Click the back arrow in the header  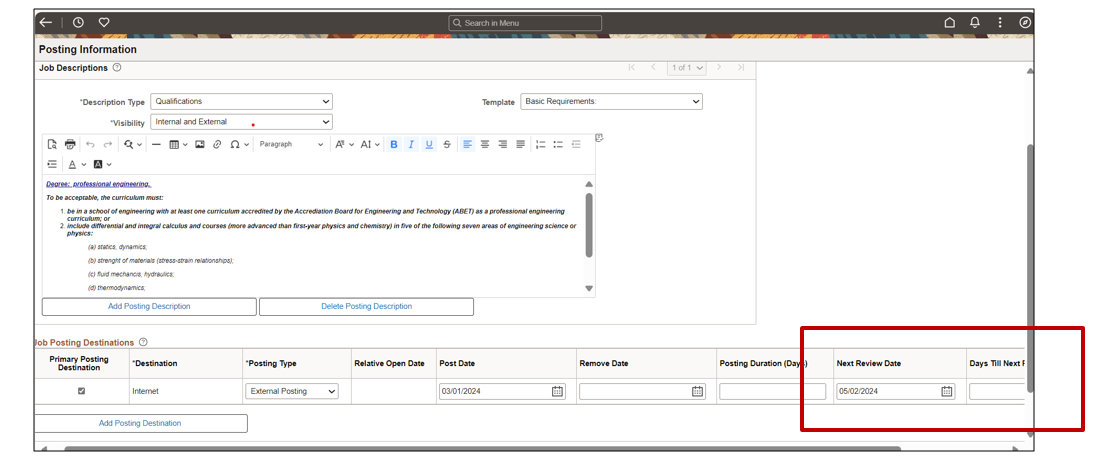click(46, 23)
